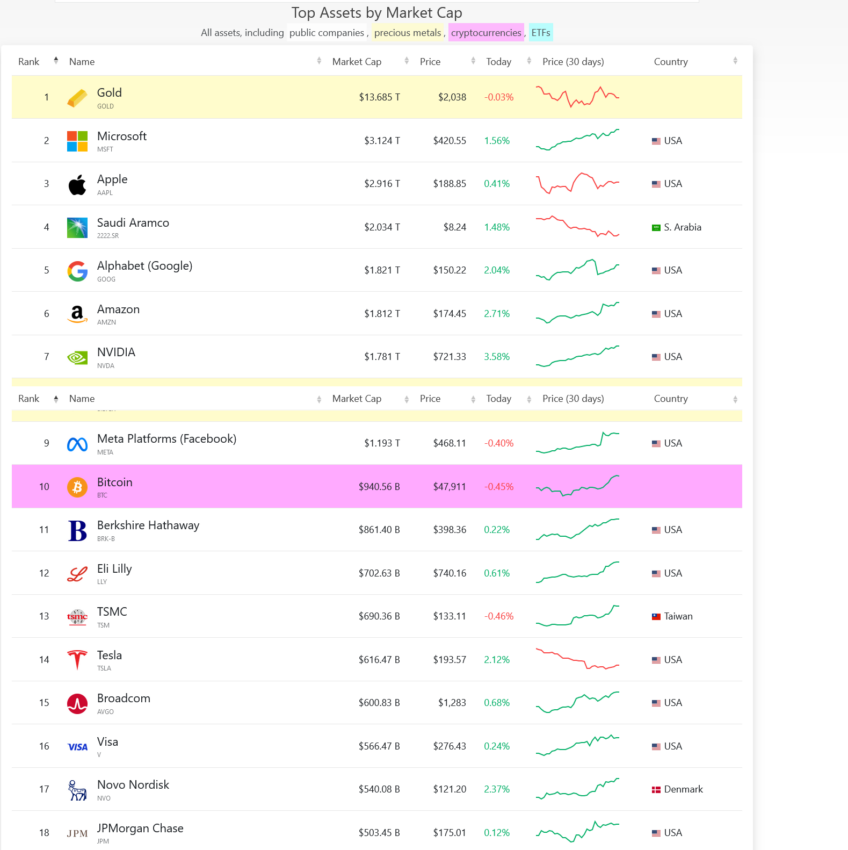Image resolution: width=848 pixels, height=850 pixels.
Task: Click the Bitcoin coin icon
Action: [x=77, y=487]
